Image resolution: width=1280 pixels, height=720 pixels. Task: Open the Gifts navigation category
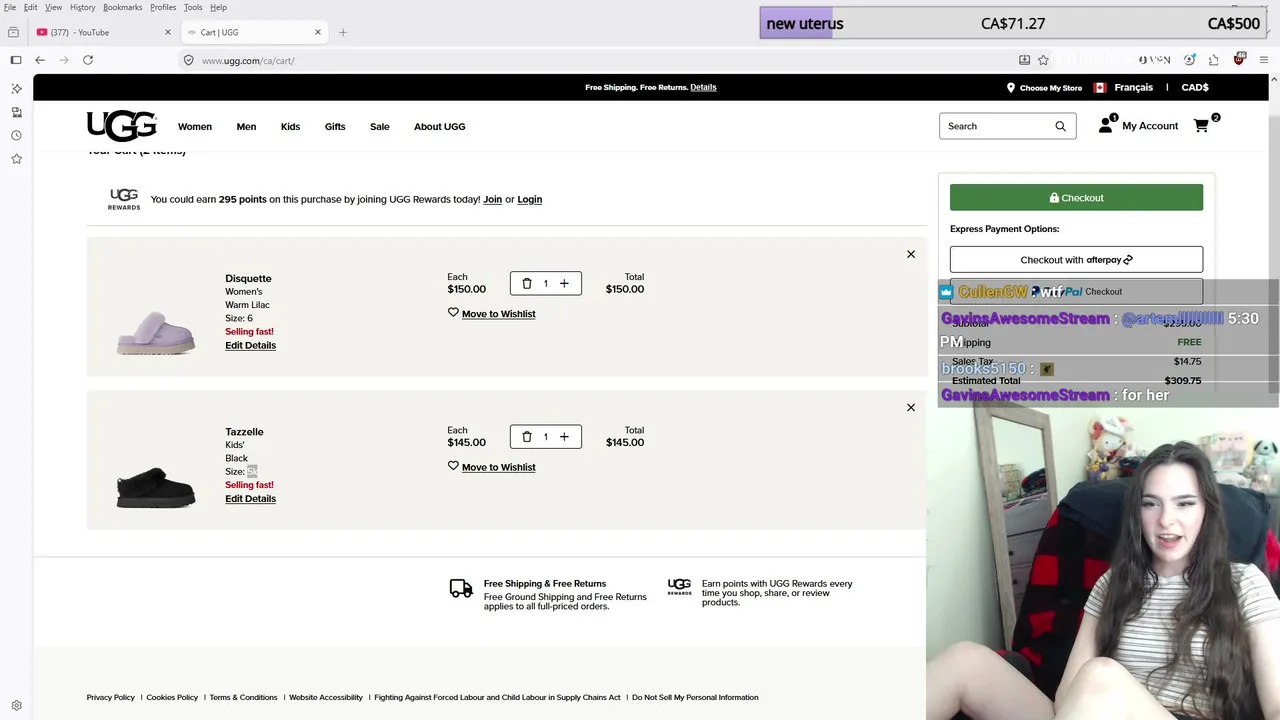click(x=335, y=126)
